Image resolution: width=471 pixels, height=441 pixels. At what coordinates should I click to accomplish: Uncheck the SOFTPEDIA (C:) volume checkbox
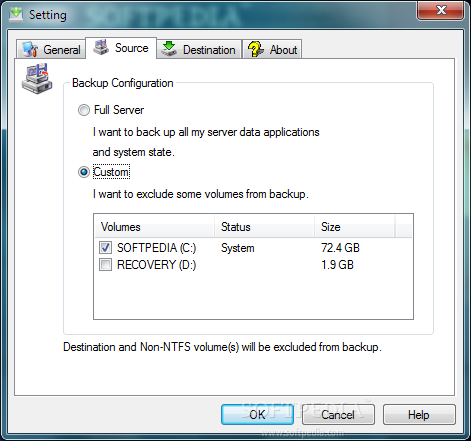pos(105,248)
